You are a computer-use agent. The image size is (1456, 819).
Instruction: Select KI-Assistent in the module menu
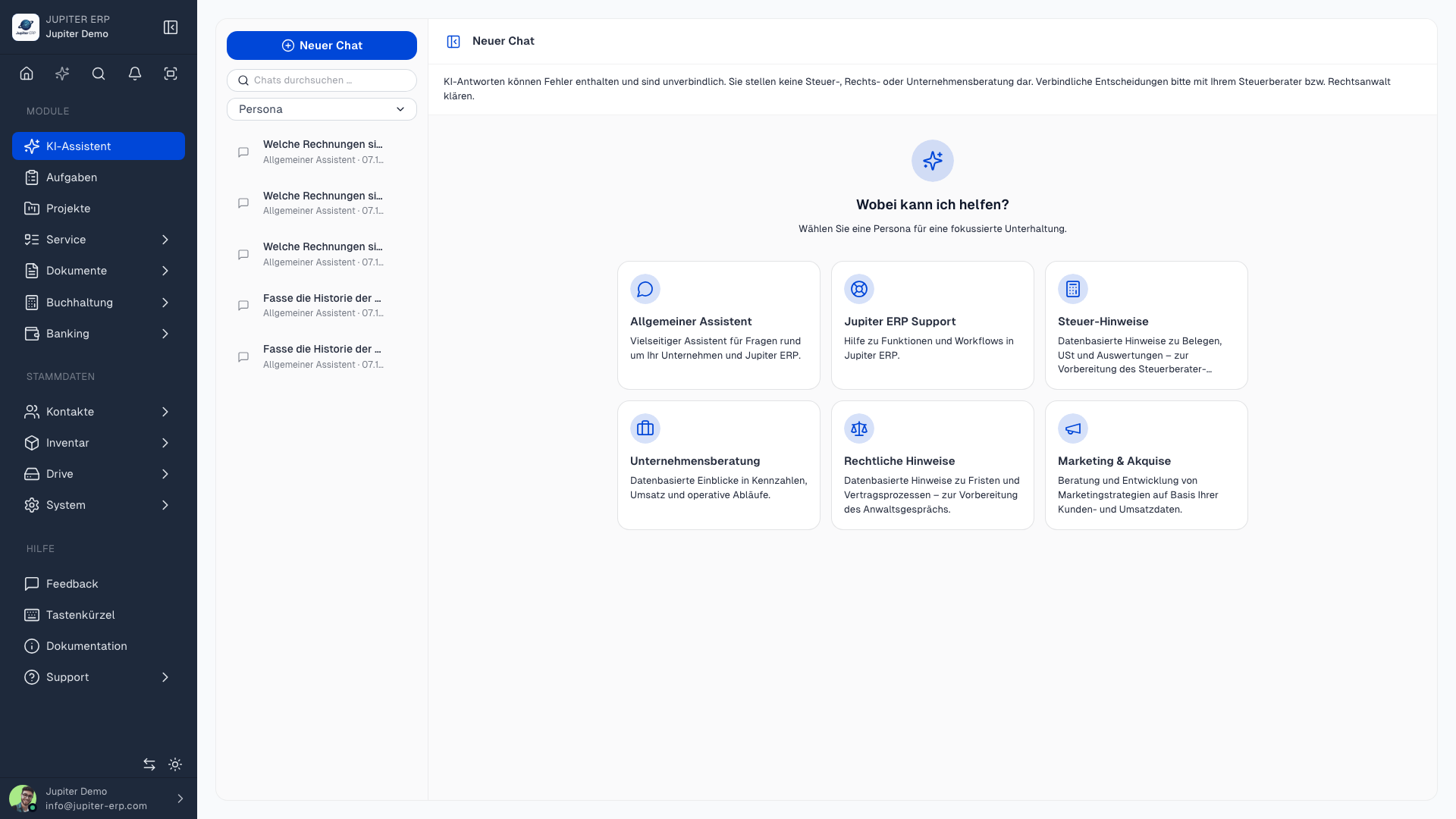click(99, 146)
